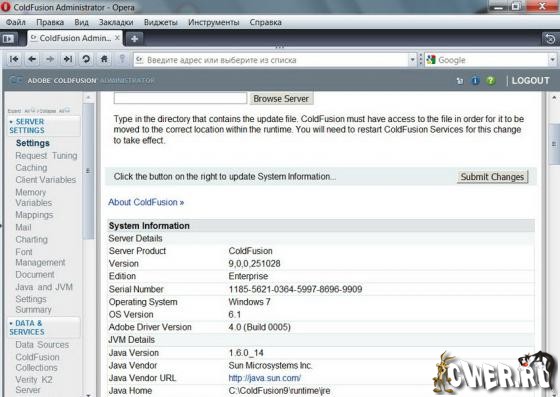Image resolution: width=560 pixels, height=397 pixels.
Task: Go forward one page
Action: pos(50,59)
